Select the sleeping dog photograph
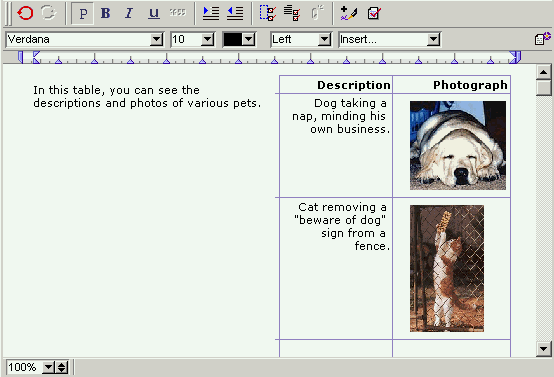This screenshot has width=554, height=377. point(458,146)
